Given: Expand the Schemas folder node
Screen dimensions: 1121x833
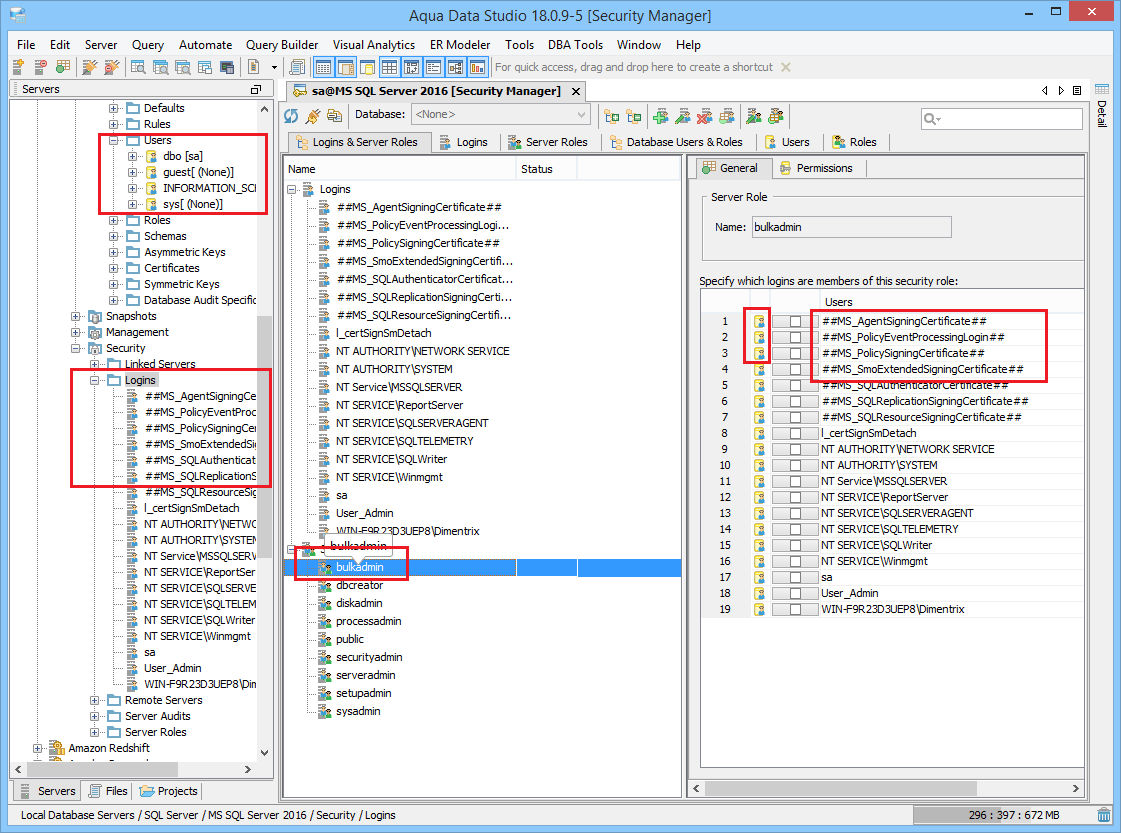Looking at the screenshot, I should point(113,237).
